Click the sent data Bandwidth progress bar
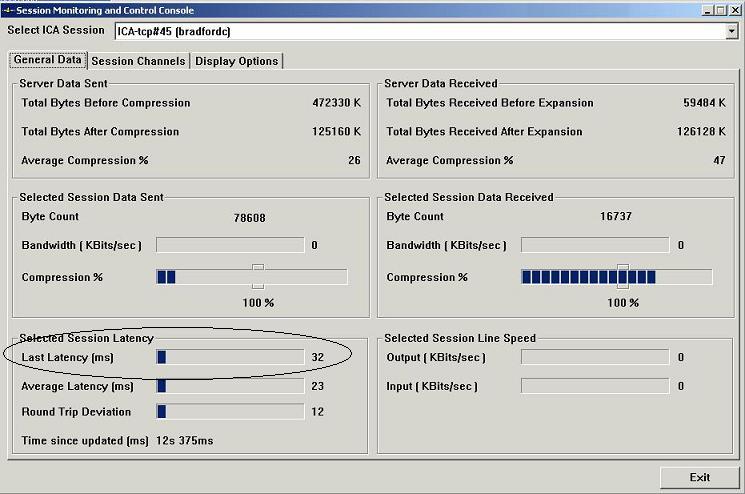Viewport: 745px width, 494px height. (x=230, y=245)
